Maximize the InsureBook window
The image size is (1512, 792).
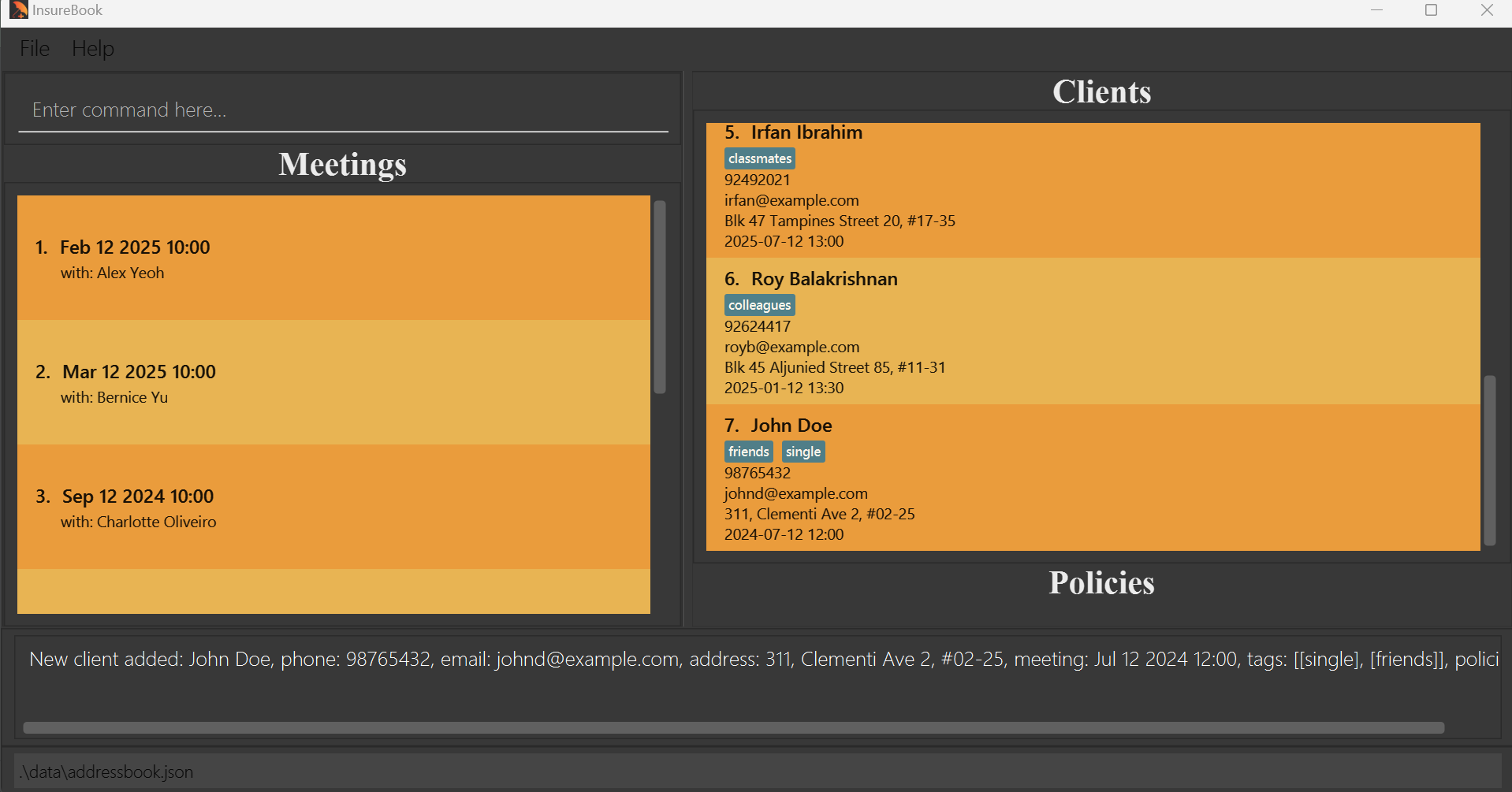[1431, 10]
